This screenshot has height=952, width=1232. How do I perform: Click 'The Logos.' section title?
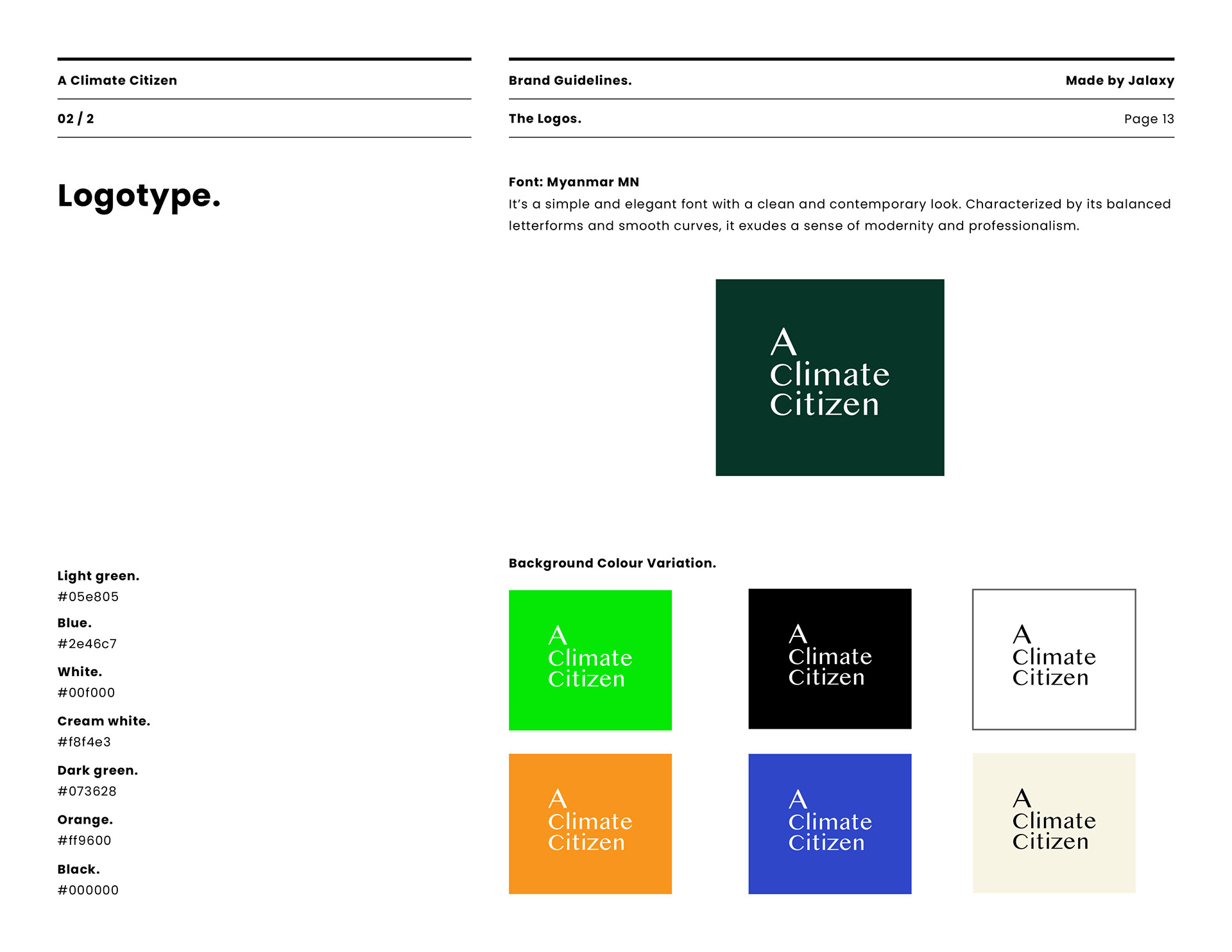[545, 119]
